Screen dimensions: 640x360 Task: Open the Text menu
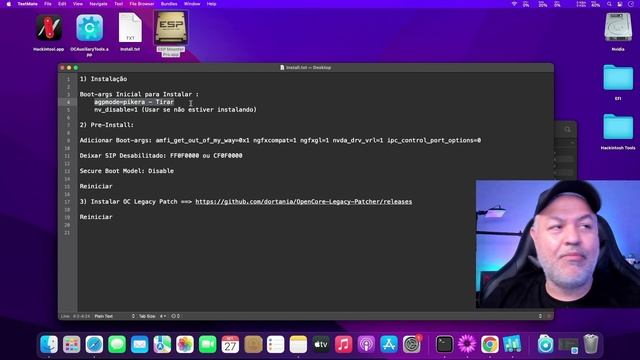(x=118, y=4)
